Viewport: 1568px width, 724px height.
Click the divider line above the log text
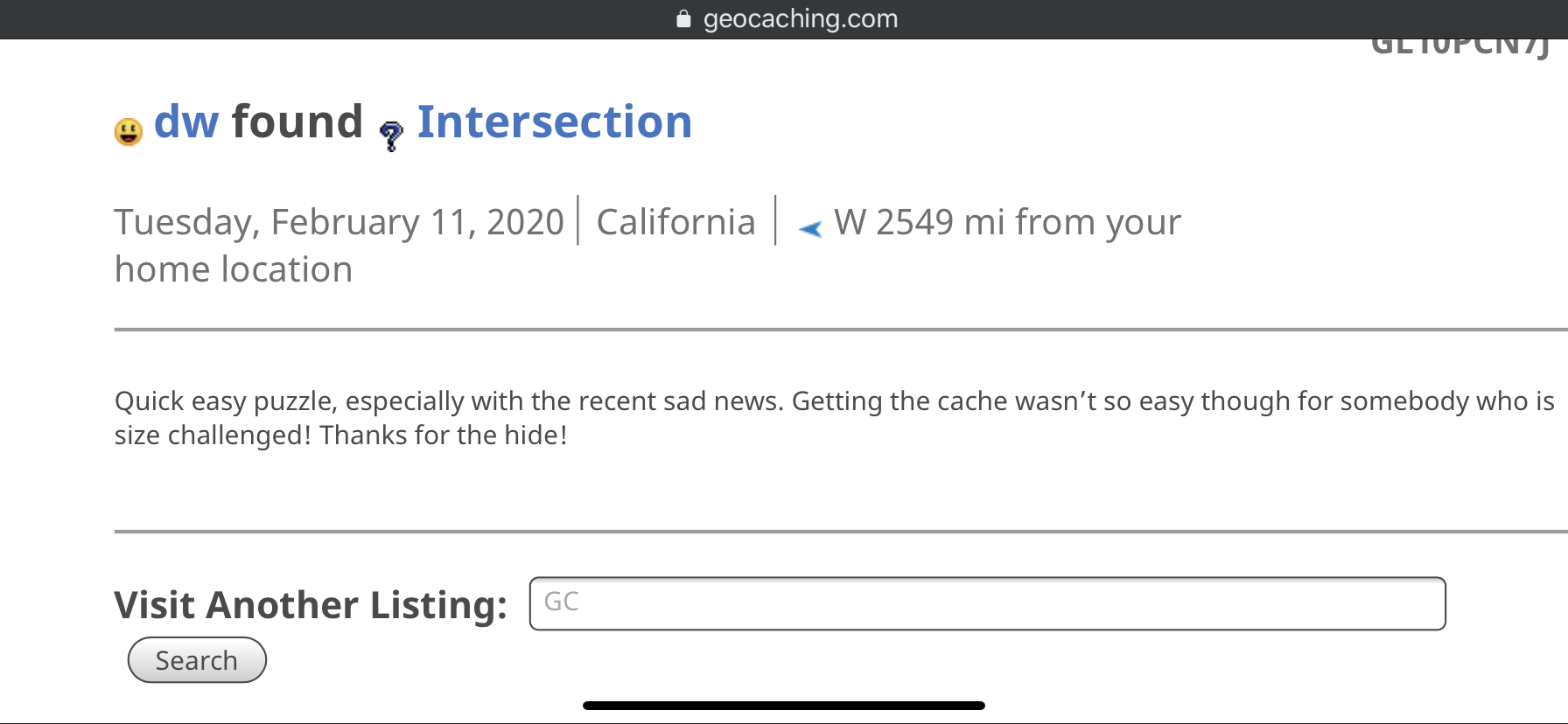click(841, 330)
